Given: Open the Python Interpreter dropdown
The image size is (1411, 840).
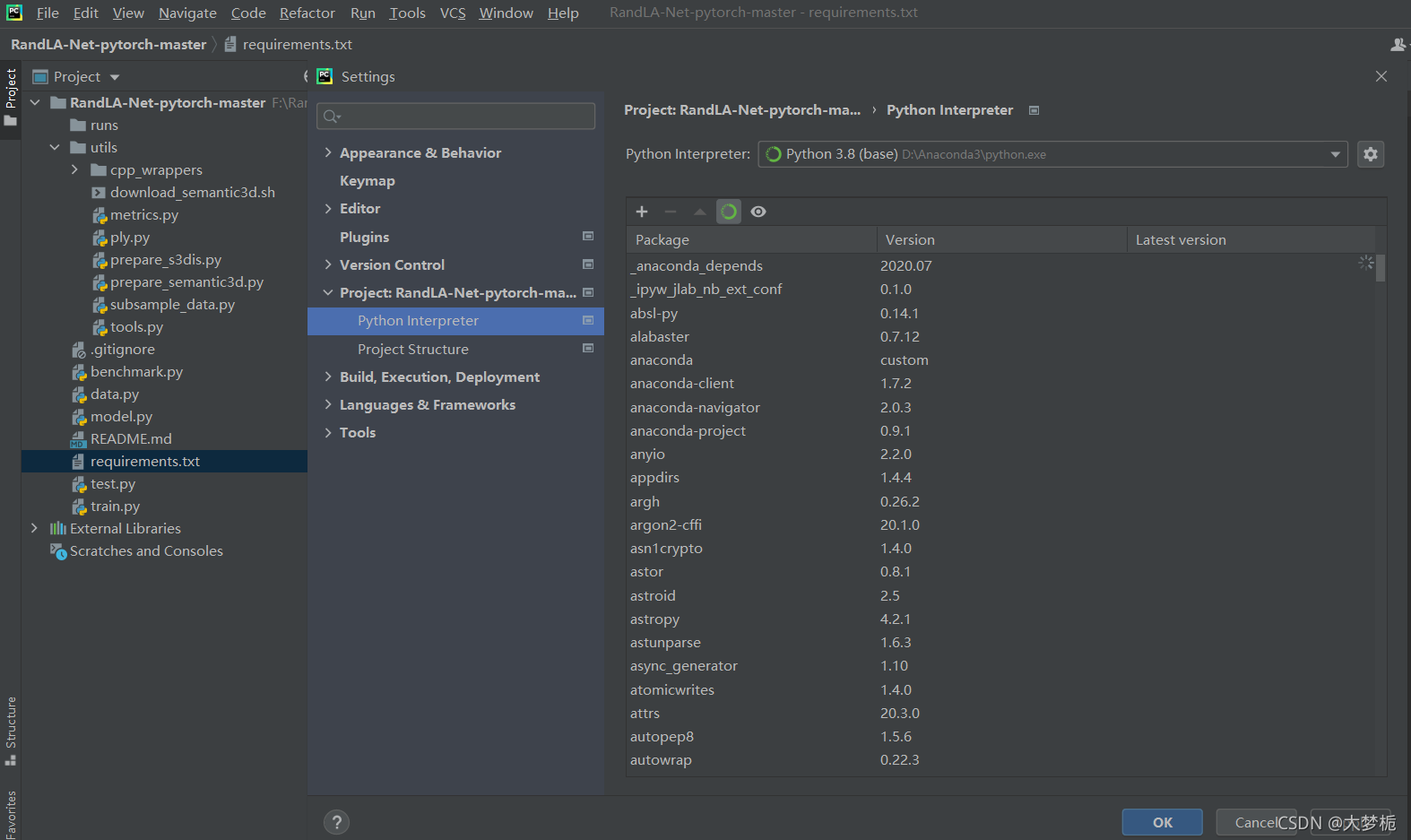Looking at the screenshot, I should tap(1053, 154).
